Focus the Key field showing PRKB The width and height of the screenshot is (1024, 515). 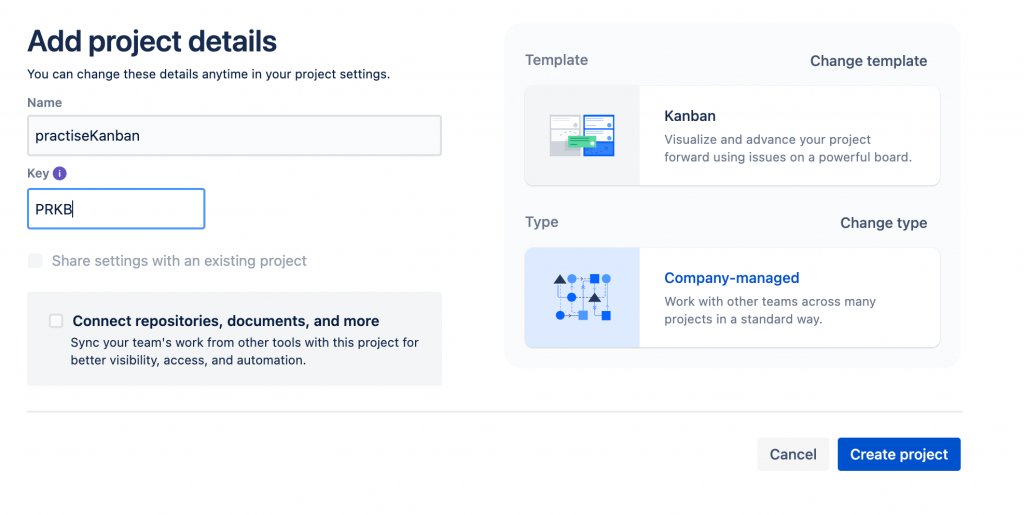pos(116,209)
